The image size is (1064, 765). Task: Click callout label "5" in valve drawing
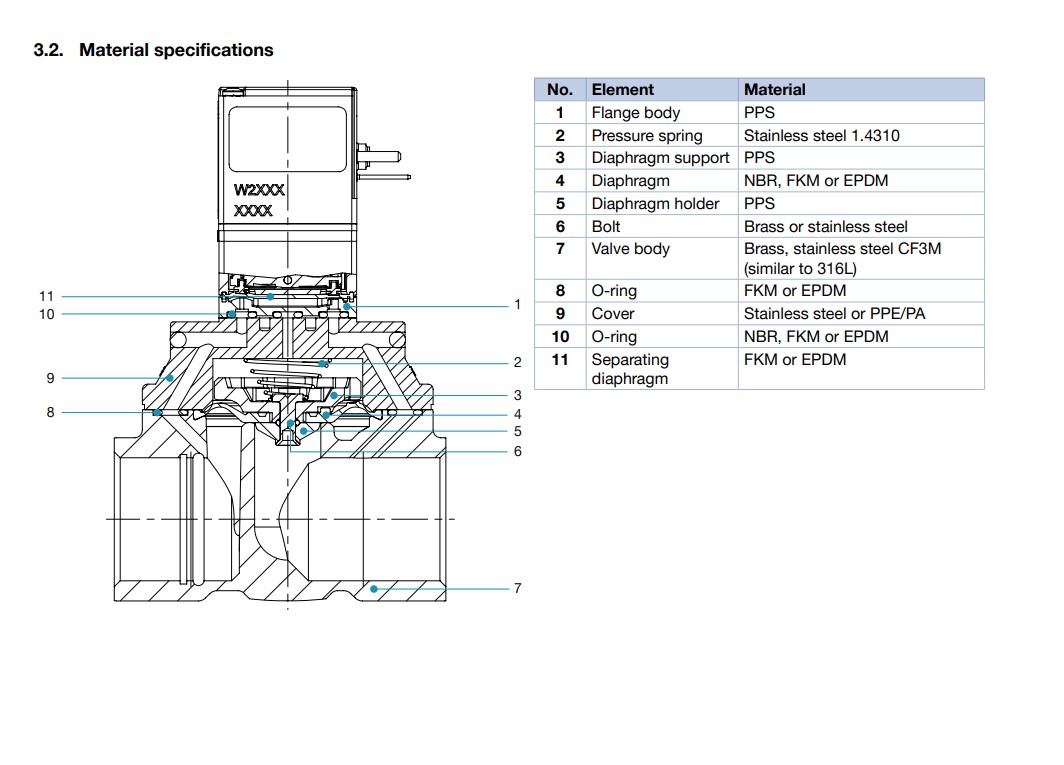click(x=517, y=432)
